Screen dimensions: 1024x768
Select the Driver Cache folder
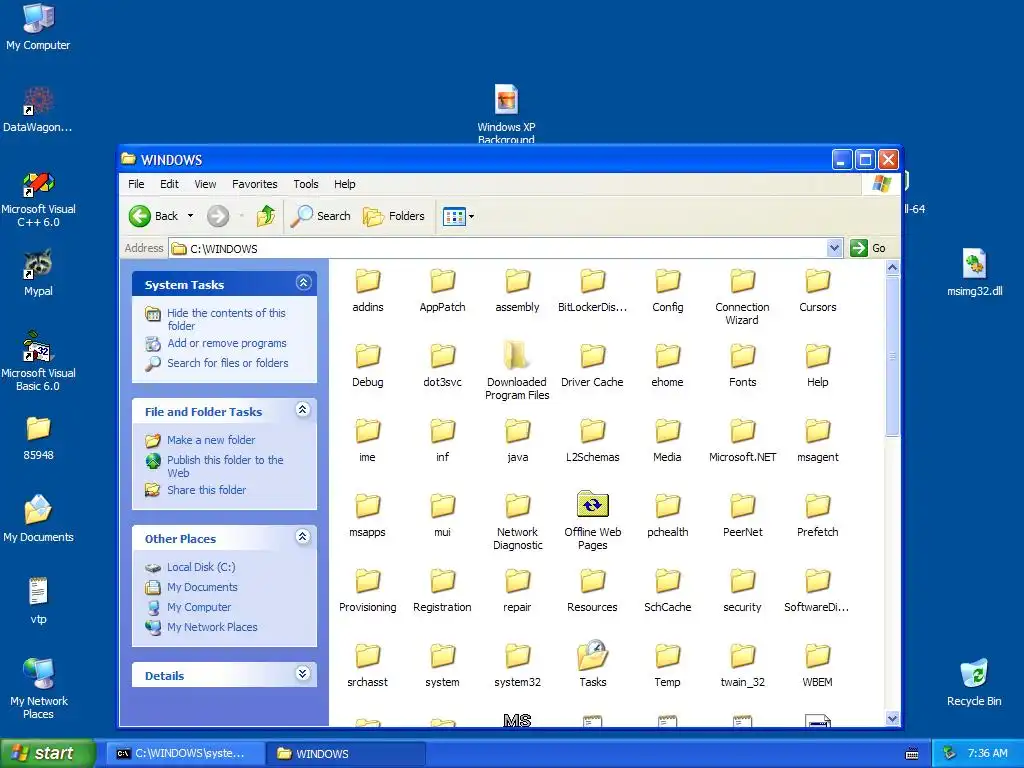(x=592, y=366)
